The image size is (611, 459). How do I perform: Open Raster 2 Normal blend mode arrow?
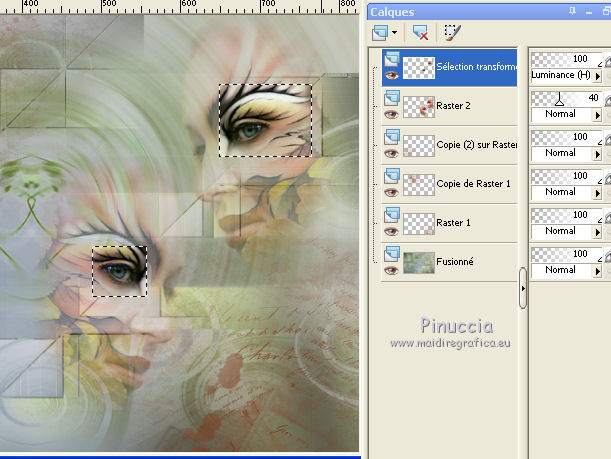[x=597, y=115]
